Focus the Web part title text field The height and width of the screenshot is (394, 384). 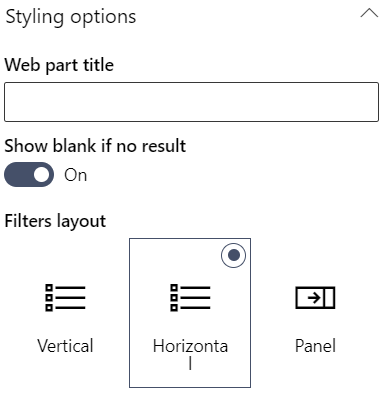(x=191, y=102)
